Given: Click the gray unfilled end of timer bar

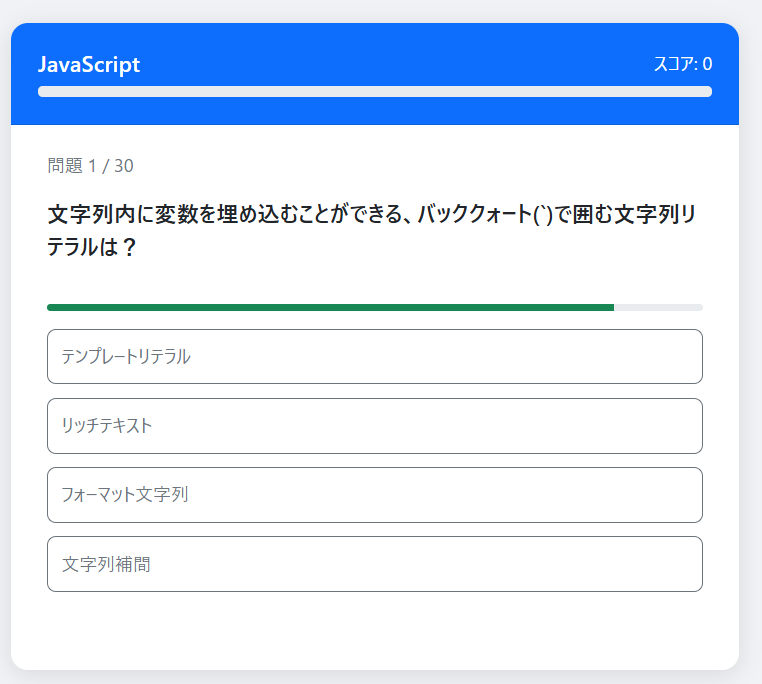Looking at the screenshot, I should (x=658, y=307).
